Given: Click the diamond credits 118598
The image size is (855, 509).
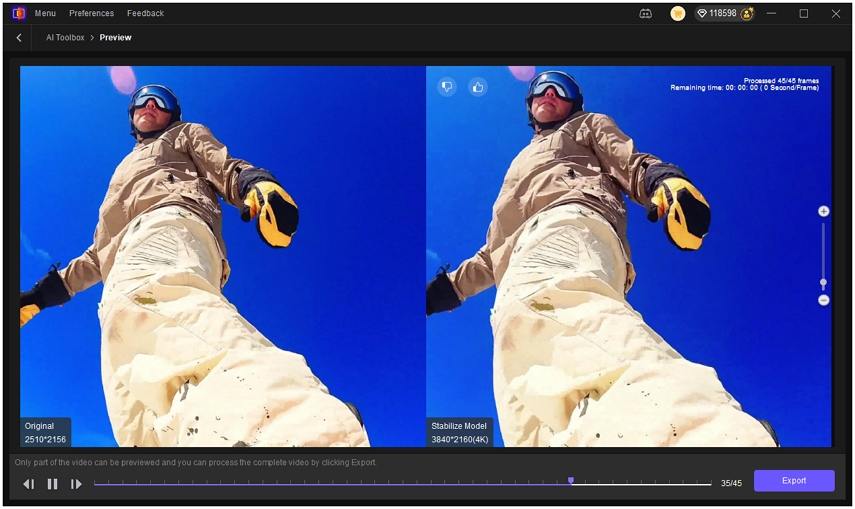Looking at the screenshot, I should pos(717,13).
